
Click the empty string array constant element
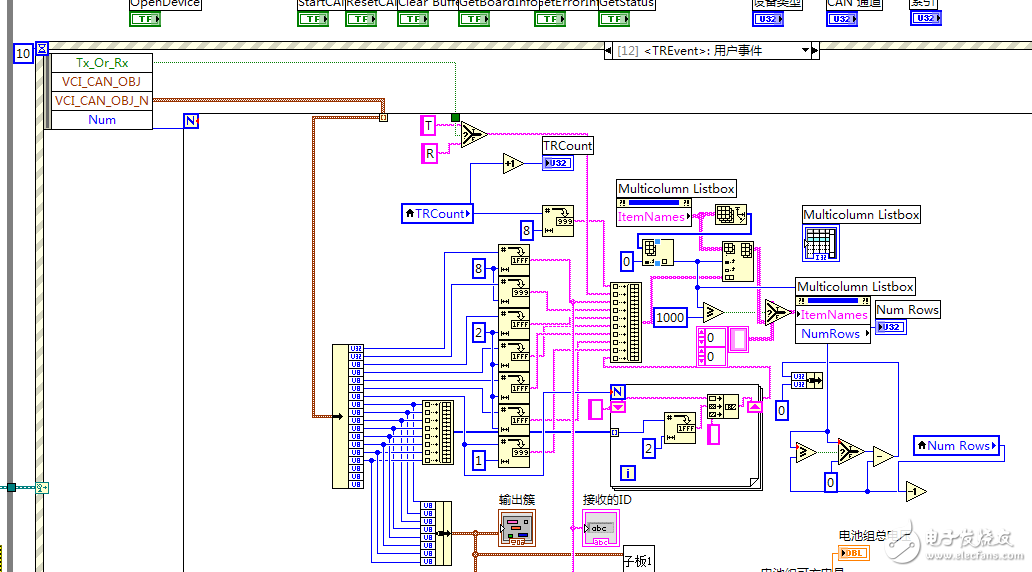click(738, 339)
